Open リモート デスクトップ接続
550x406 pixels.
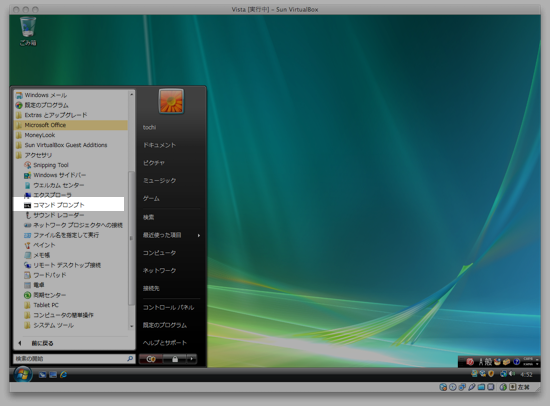pyautogui.click(x=71, y=265)
